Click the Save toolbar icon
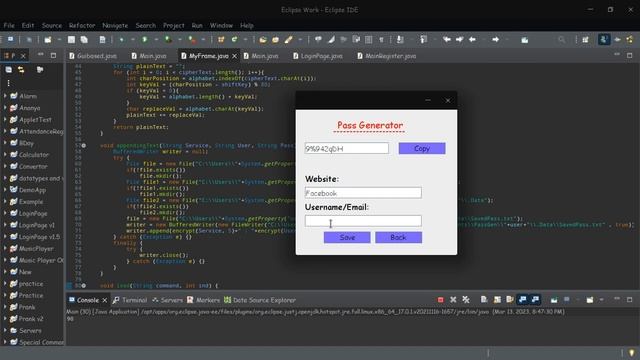Image resolution: width=640 pixels, height=360 pixels. 71,40
